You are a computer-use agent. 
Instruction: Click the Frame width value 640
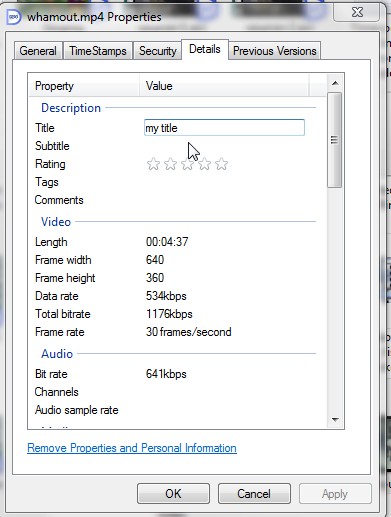pyautogui.click(x=155, y=260)
